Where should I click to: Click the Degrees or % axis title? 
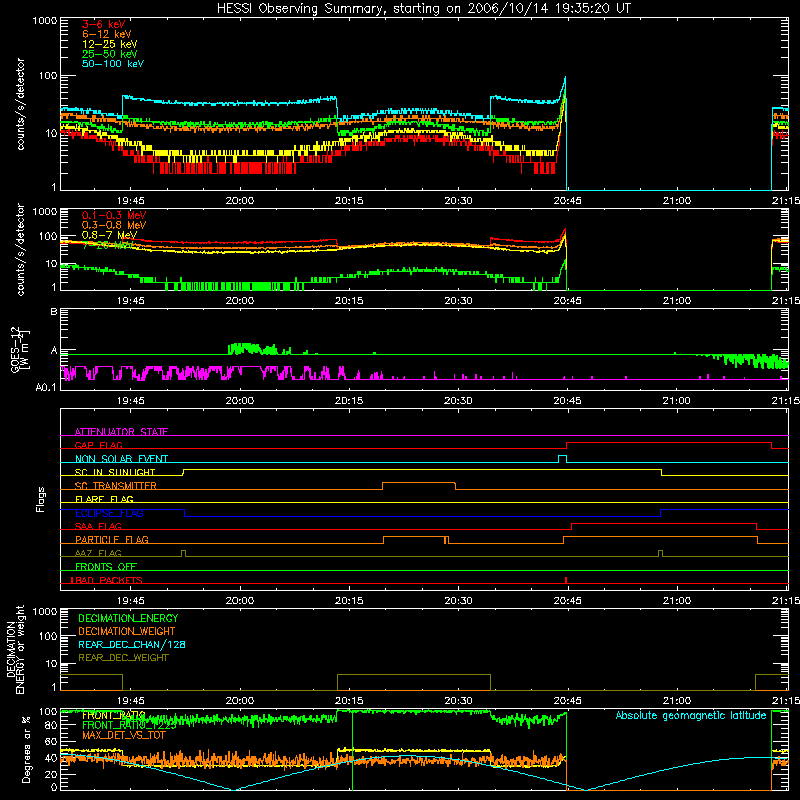(26, 749)
